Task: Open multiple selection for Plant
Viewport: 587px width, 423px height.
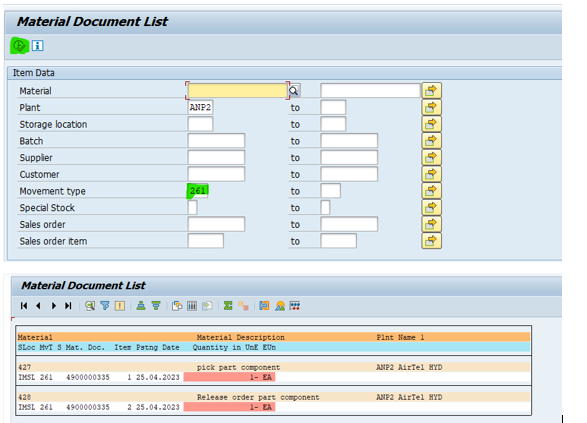Action: tap(431, 107)
